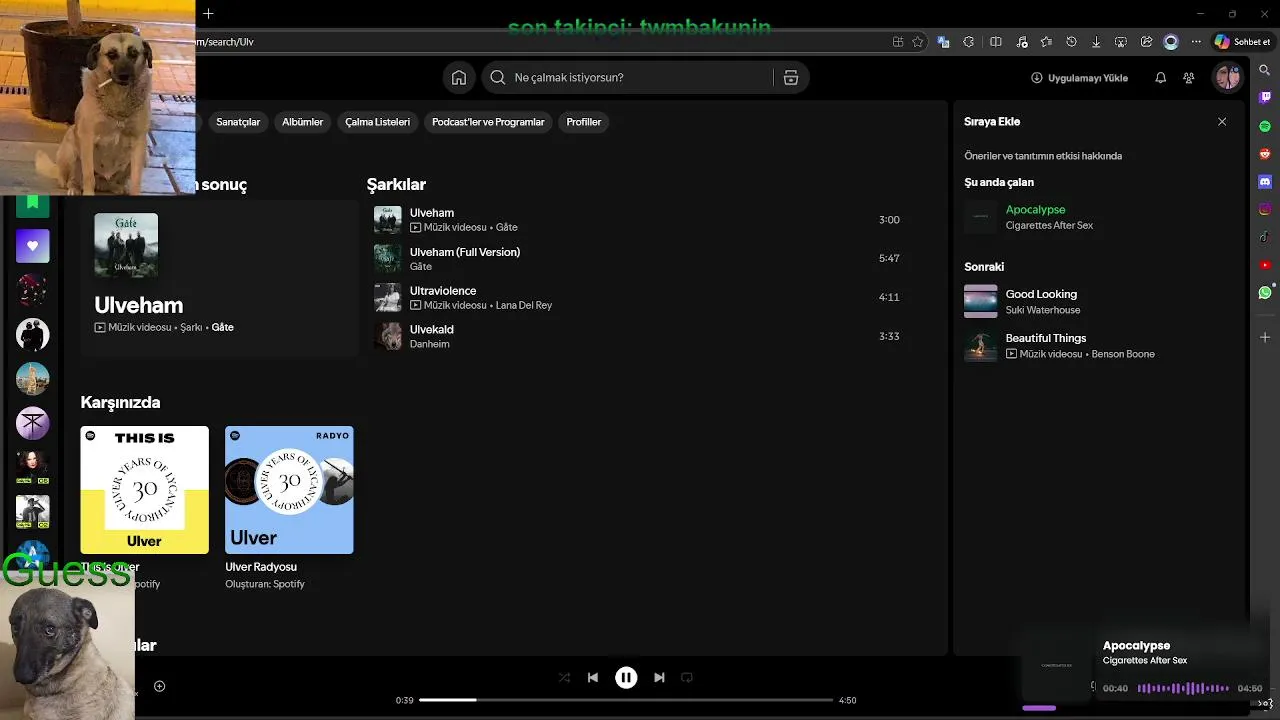Image resolution: width=1280 pixels, height=720 pixels.
Task: Open WhatsApp in browser sidebar
Action: [1265, 293]
